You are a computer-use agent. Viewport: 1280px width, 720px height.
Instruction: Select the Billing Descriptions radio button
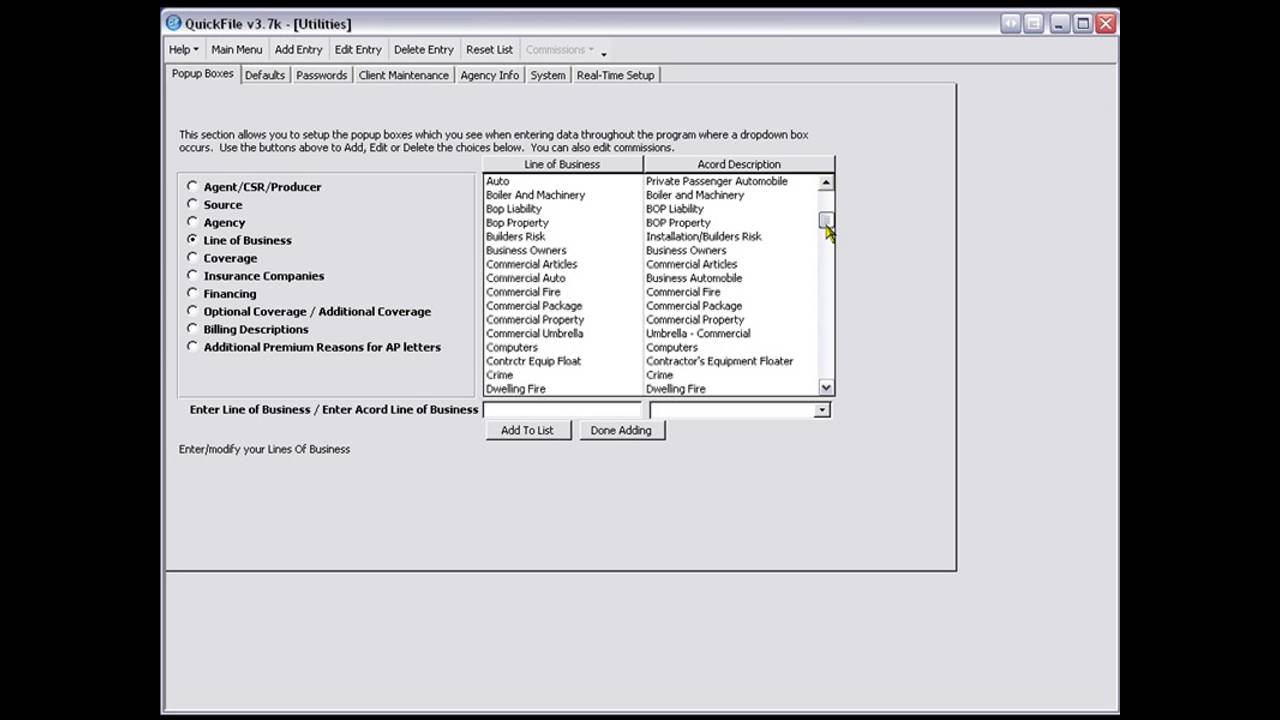tap(192, 329)
